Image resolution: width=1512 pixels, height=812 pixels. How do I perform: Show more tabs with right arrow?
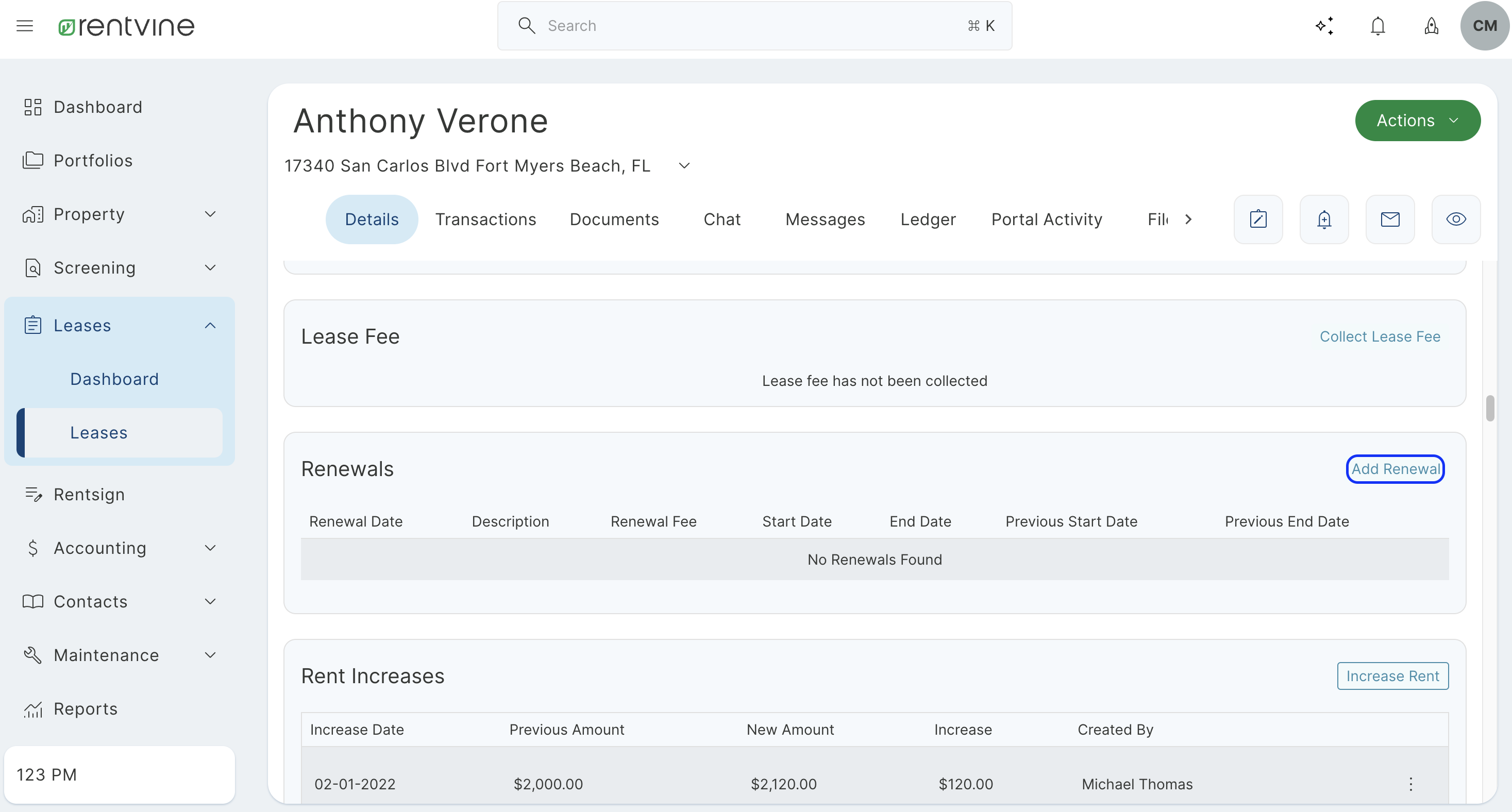(x=1188, y=219)
